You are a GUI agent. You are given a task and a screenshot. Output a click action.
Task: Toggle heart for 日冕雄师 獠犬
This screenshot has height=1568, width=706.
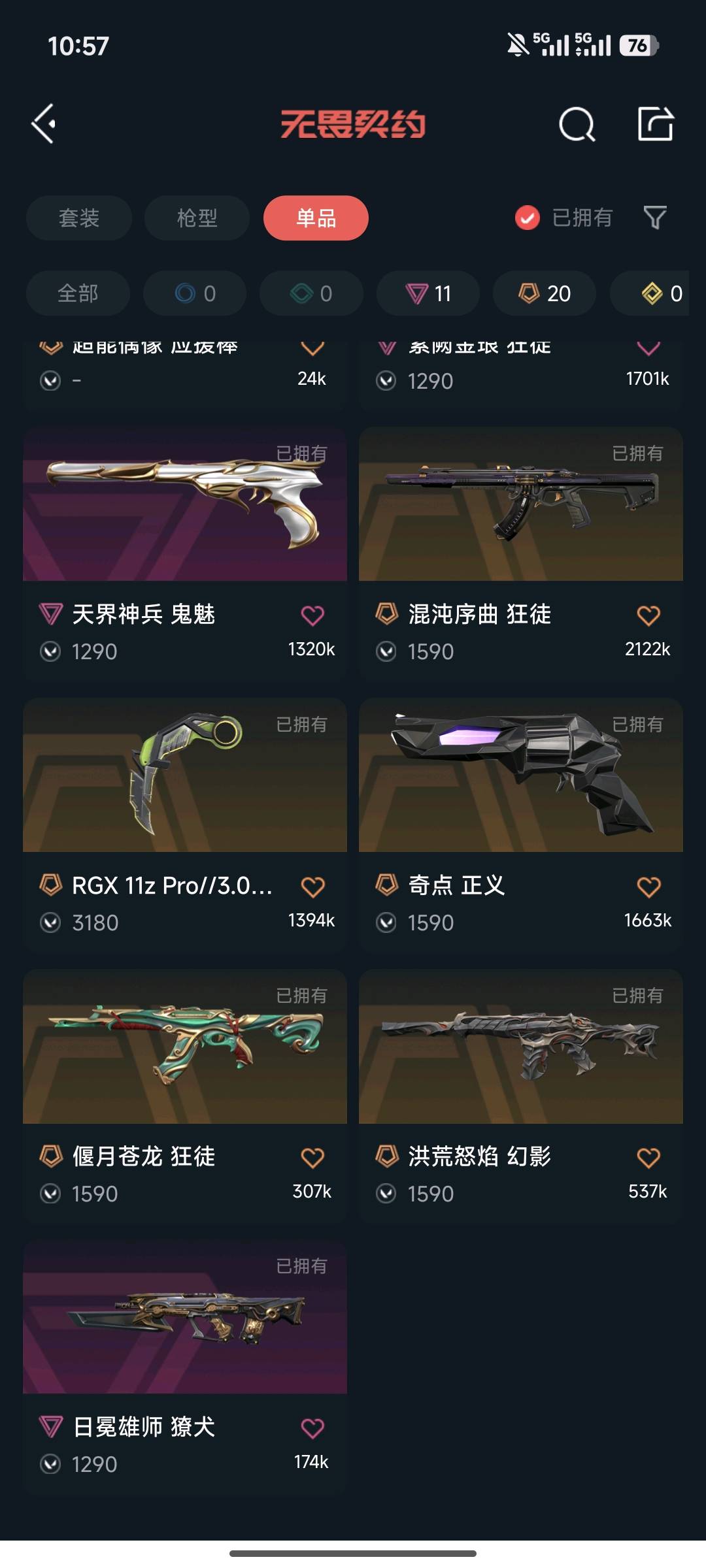click(x=312, y=1428)
